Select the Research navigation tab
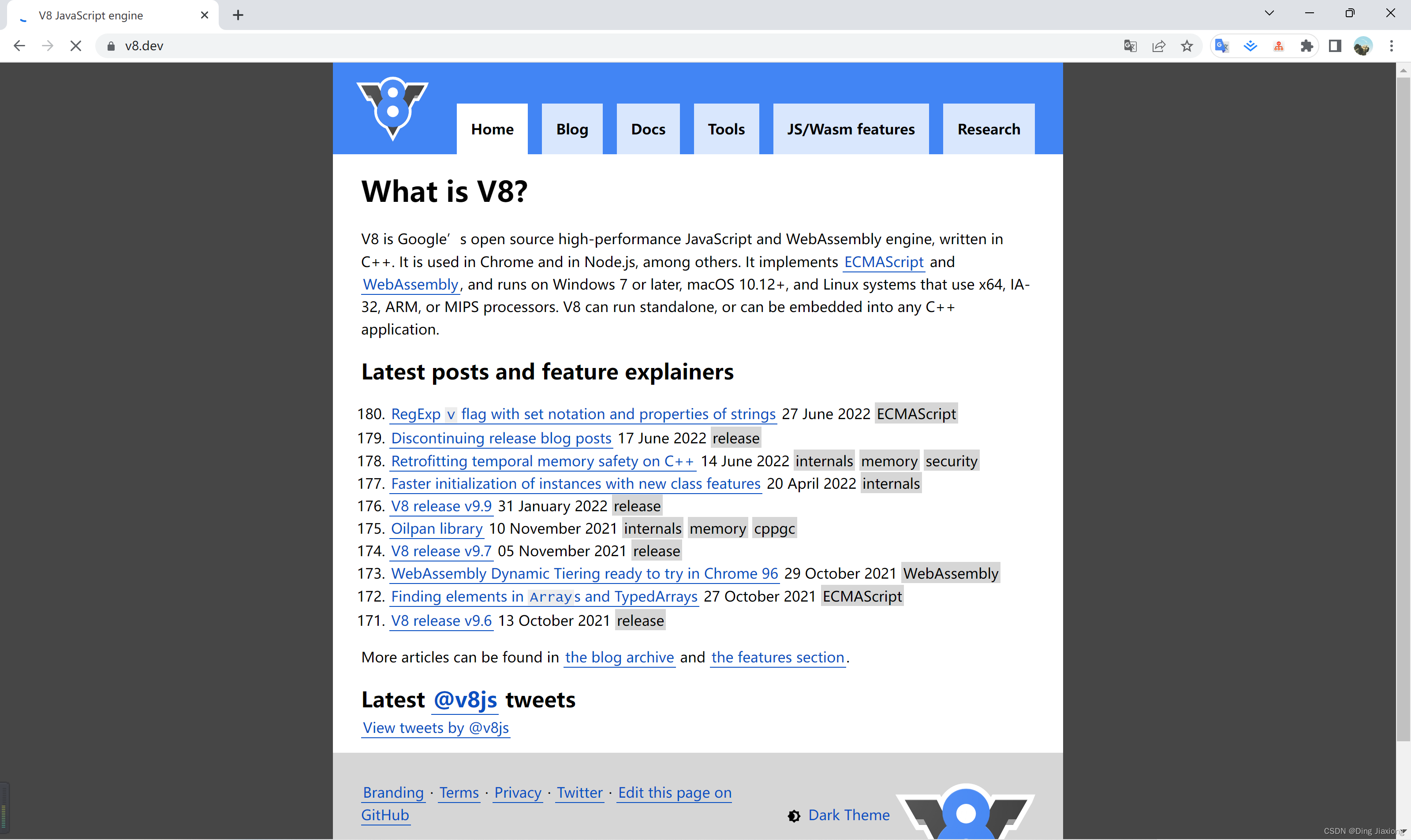Screen dimensions: 1411x840 (x=988, y=128)
